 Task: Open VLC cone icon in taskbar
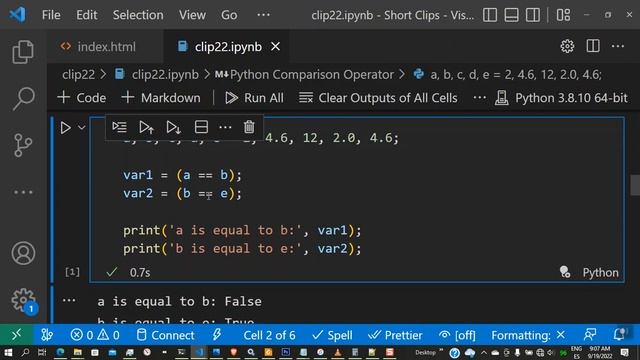[x=338, y=352]
